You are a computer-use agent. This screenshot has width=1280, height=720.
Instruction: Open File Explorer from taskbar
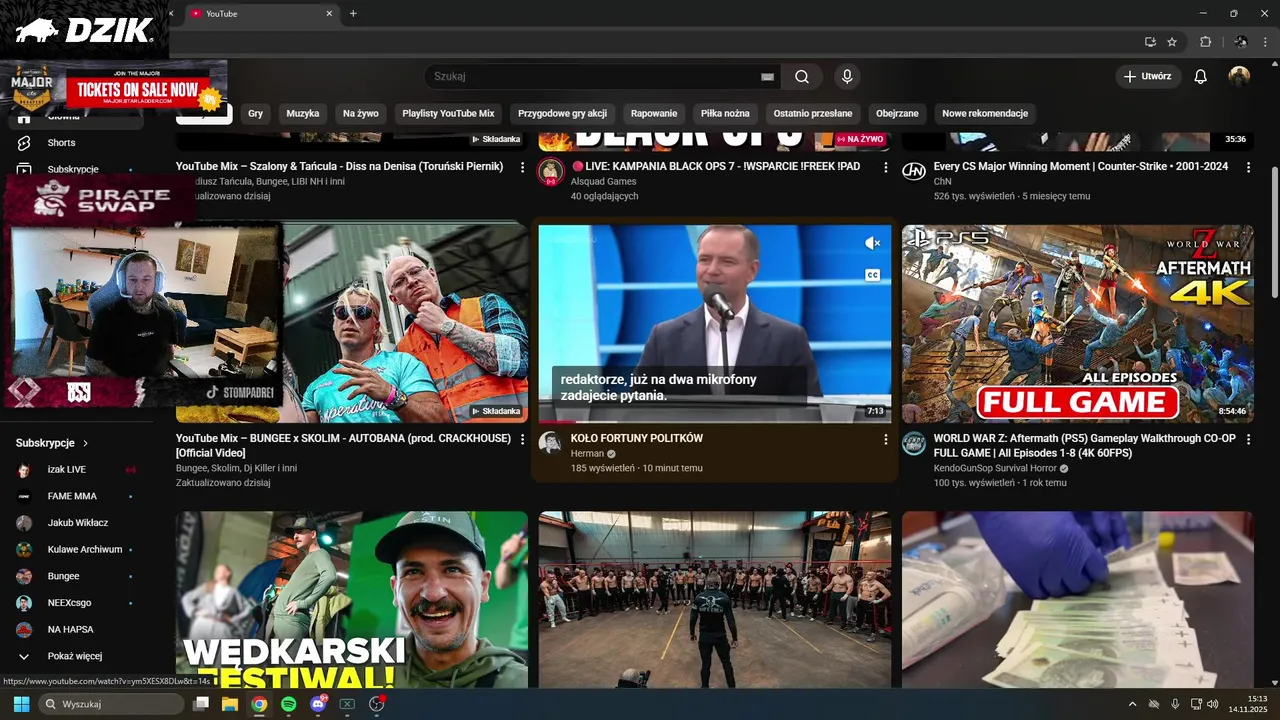click(x=229, y=704)
